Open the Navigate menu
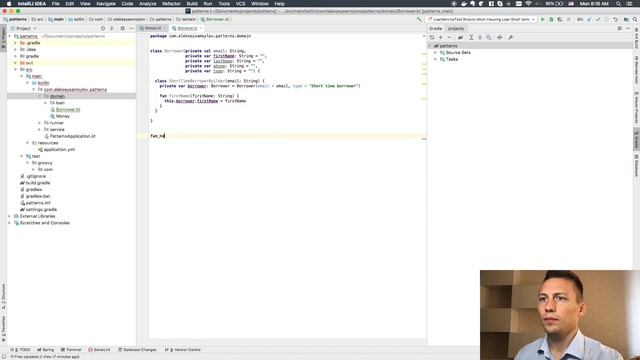Screen dimensions: 640x360 coord(106,4)
